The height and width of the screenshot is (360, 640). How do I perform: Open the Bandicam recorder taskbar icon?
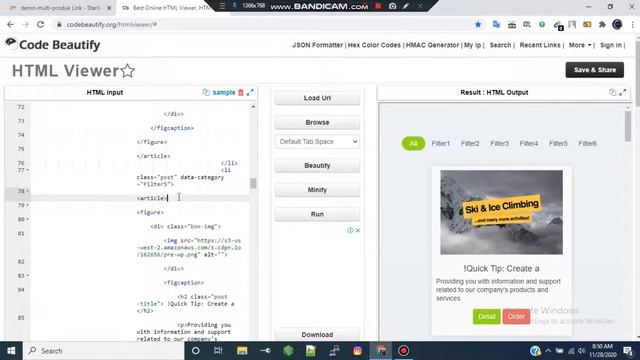tap(403, 351)
